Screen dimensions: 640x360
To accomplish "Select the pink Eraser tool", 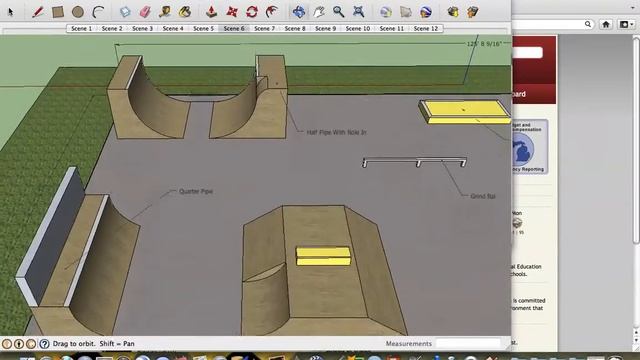I will coord(145,12).
